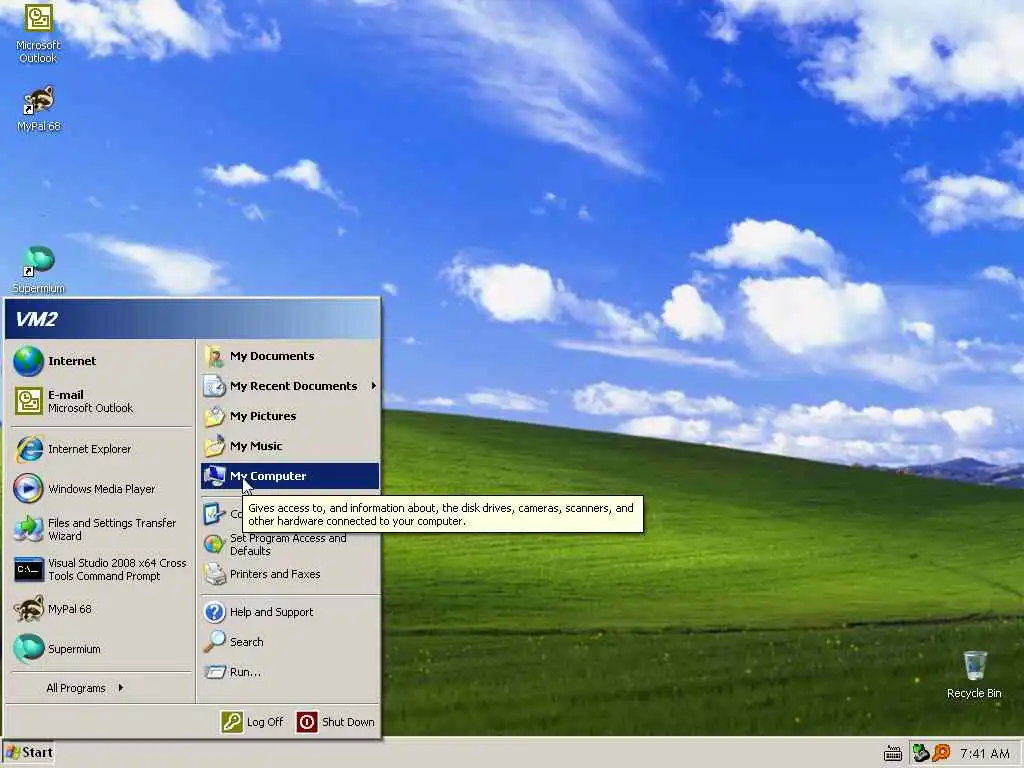Launch E-mail Microsoft Outlook in Start menu

(x=101, y=401)
